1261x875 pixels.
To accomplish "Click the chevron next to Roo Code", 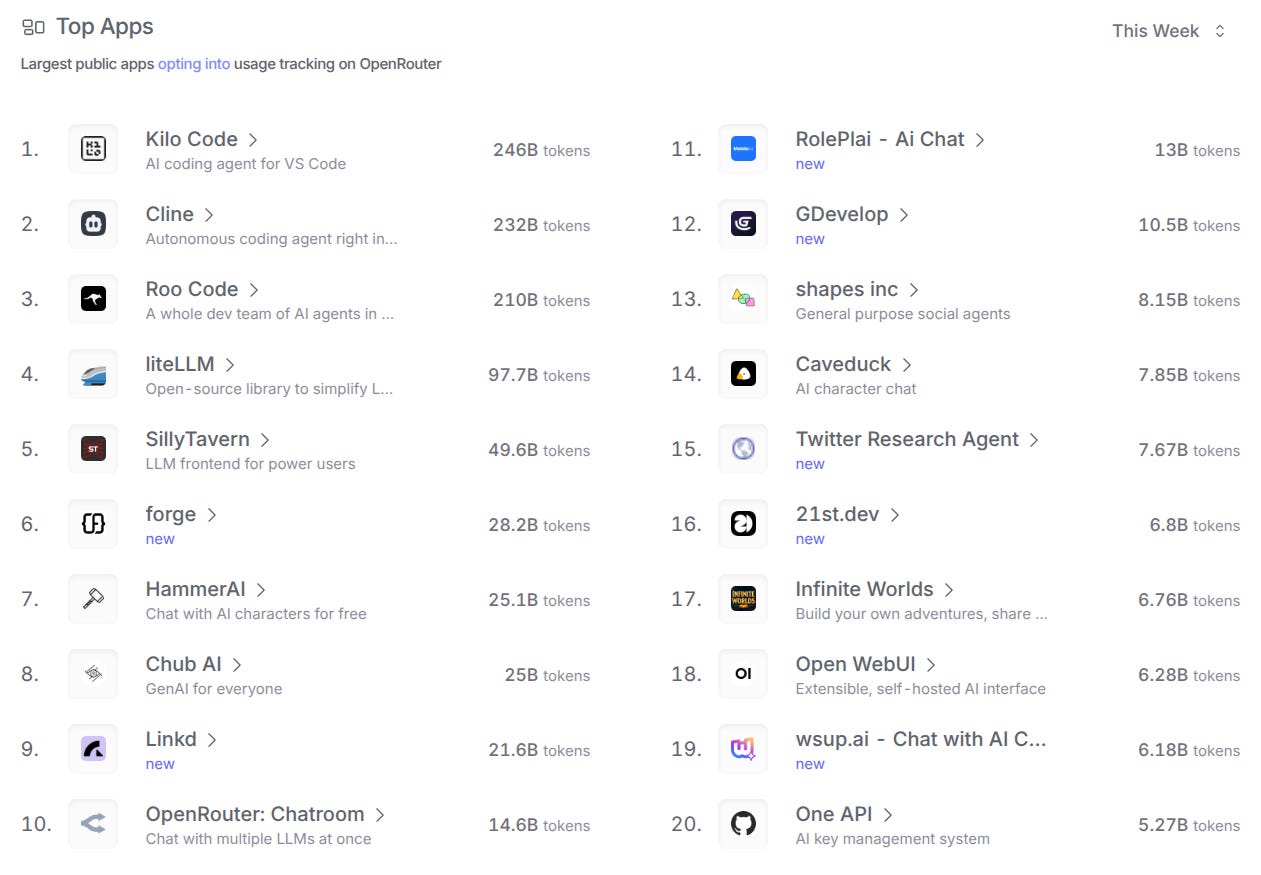I will 254,290.
